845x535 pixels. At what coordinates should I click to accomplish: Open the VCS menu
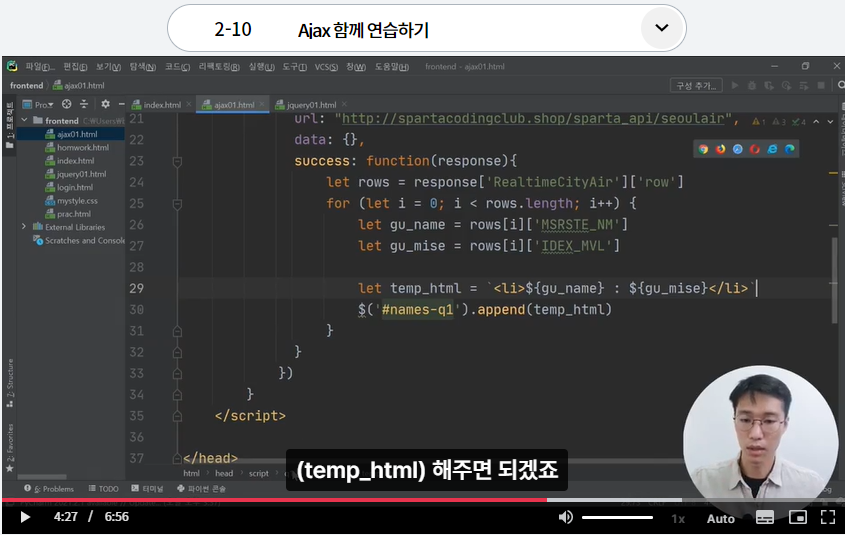pyautogui.click(x=326, y=67)
